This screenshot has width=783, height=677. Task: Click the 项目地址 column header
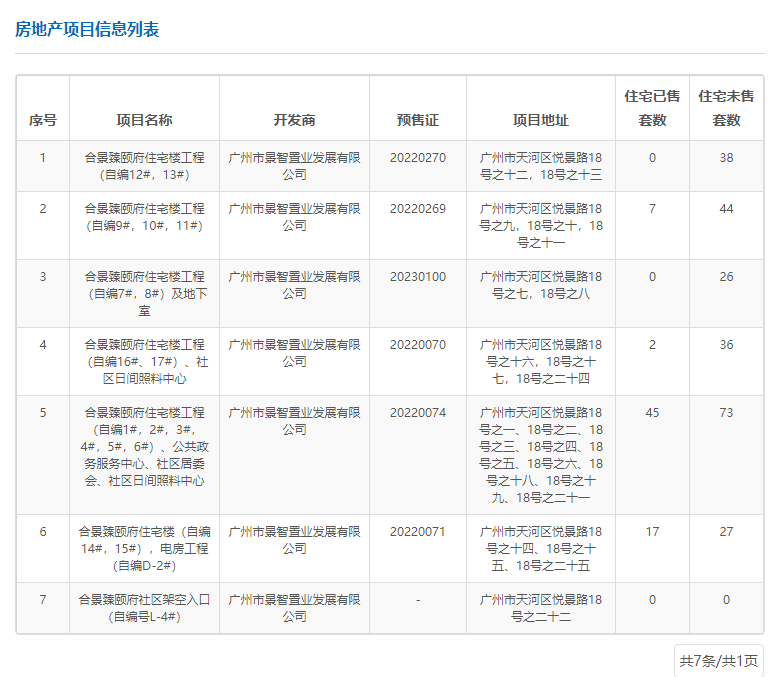[x=541, y=120]
